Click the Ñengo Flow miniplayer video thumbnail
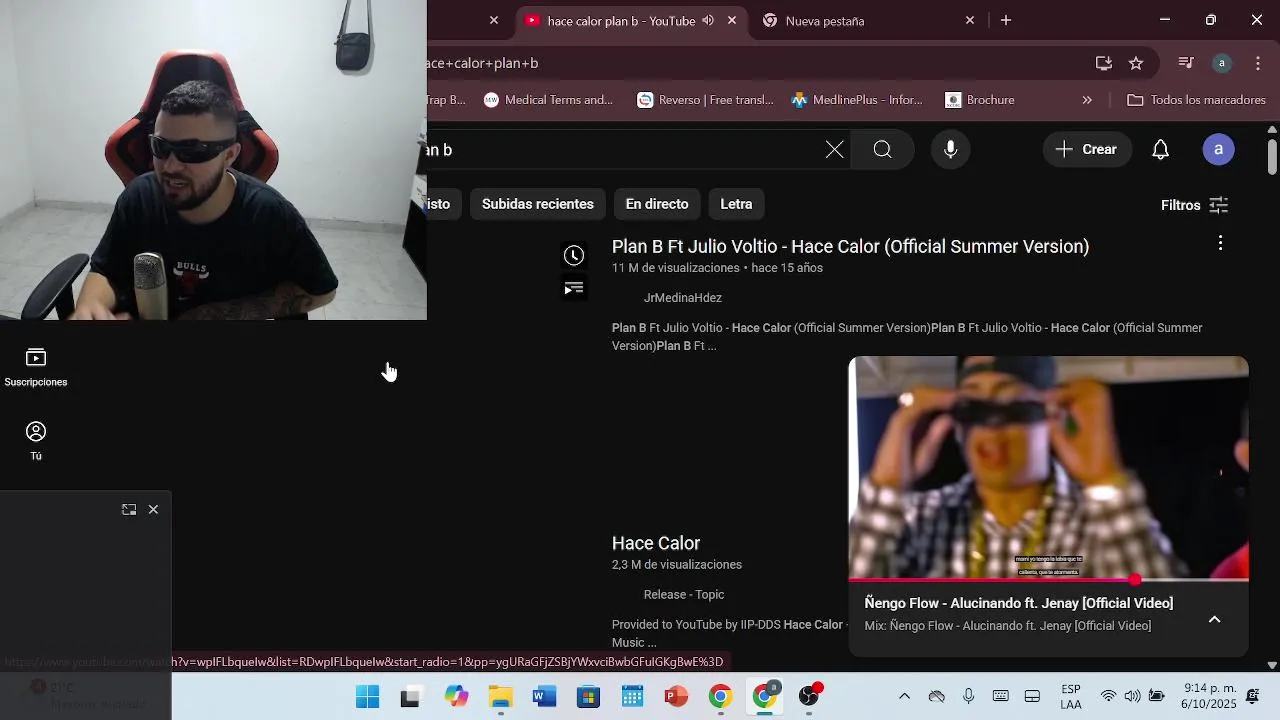Screen dimensions: 1280x720 click(x=1048, y=467)
